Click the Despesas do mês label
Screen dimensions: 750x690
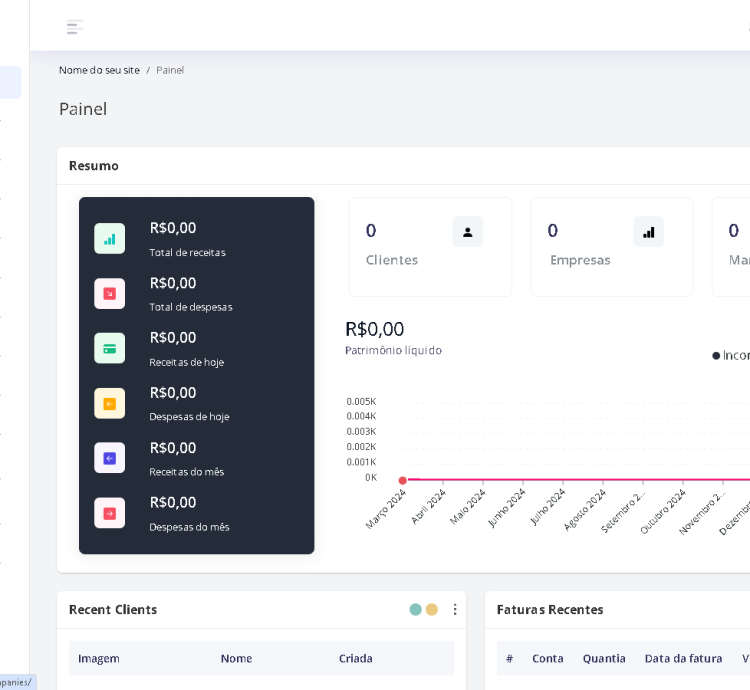189,527
